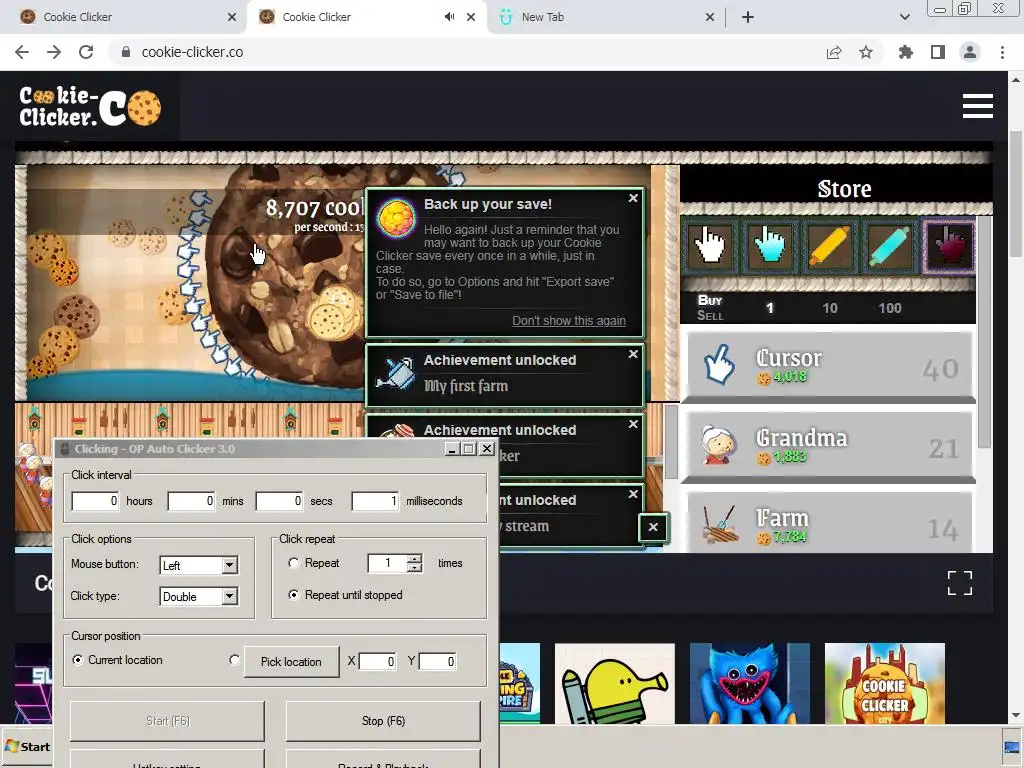
Task: Open the browser profile avatar
Action: (970, 52)
